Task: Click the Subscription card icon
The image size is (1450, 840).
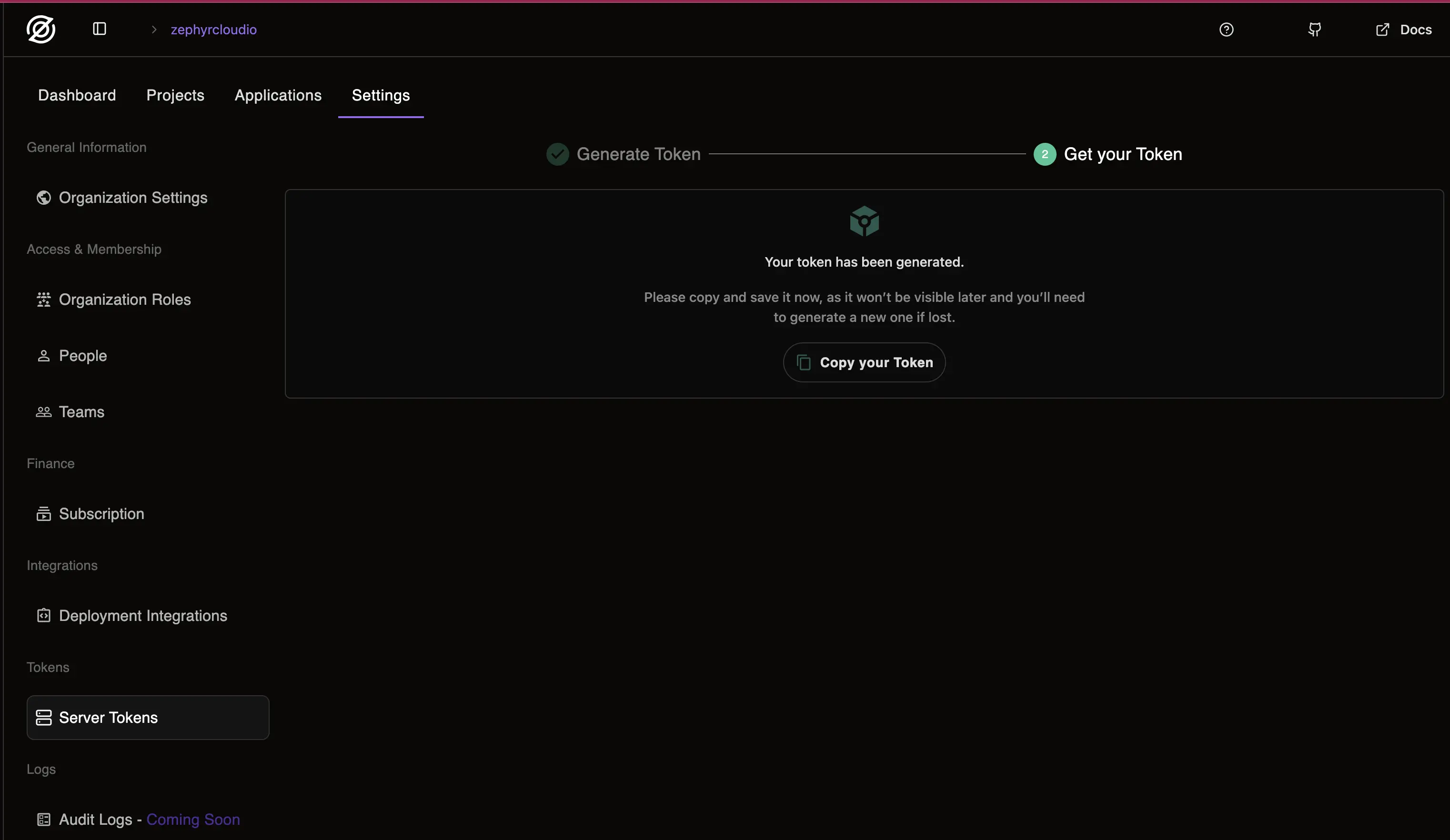Action: click(x=43, y=514)
